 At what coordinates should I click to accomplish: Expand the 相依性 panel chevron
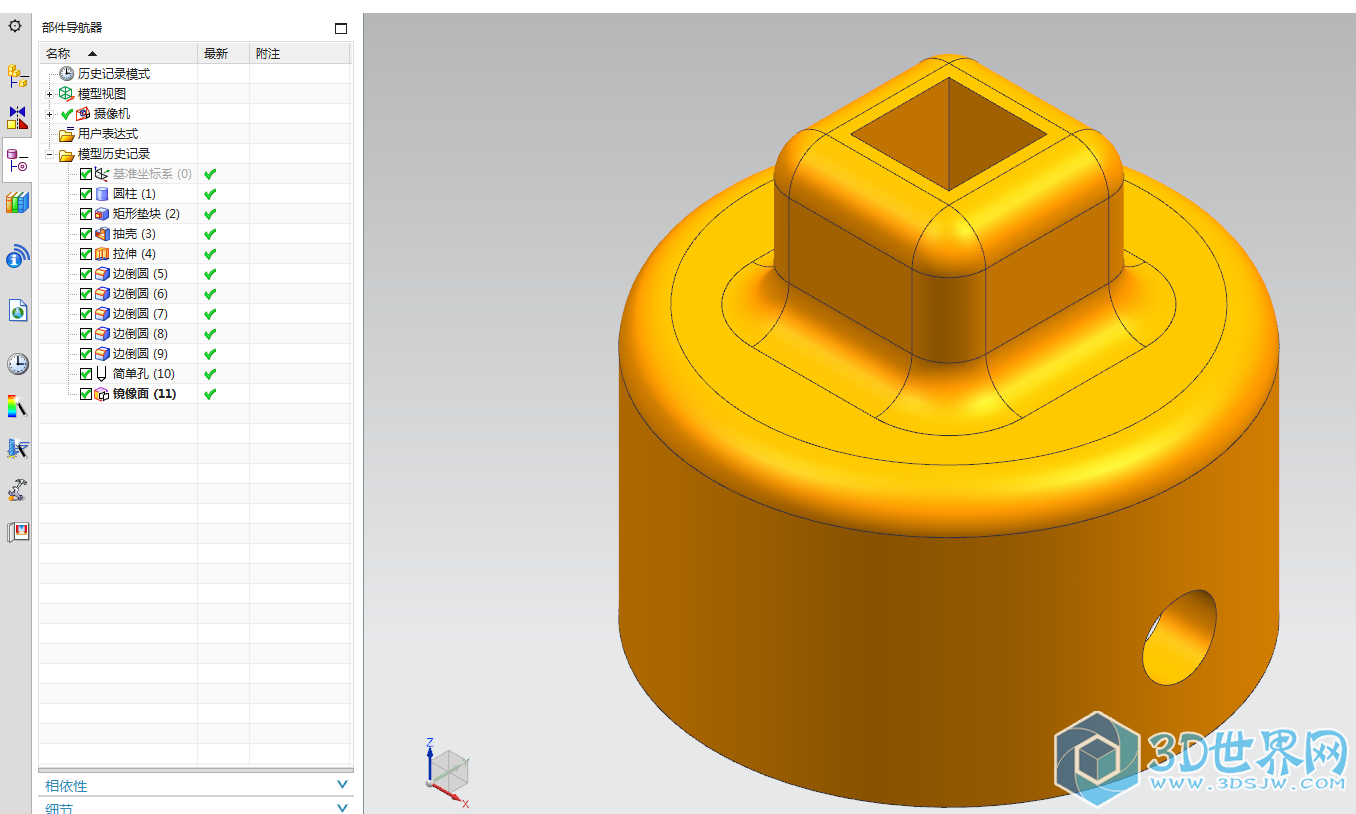click(x=343, y=786)
